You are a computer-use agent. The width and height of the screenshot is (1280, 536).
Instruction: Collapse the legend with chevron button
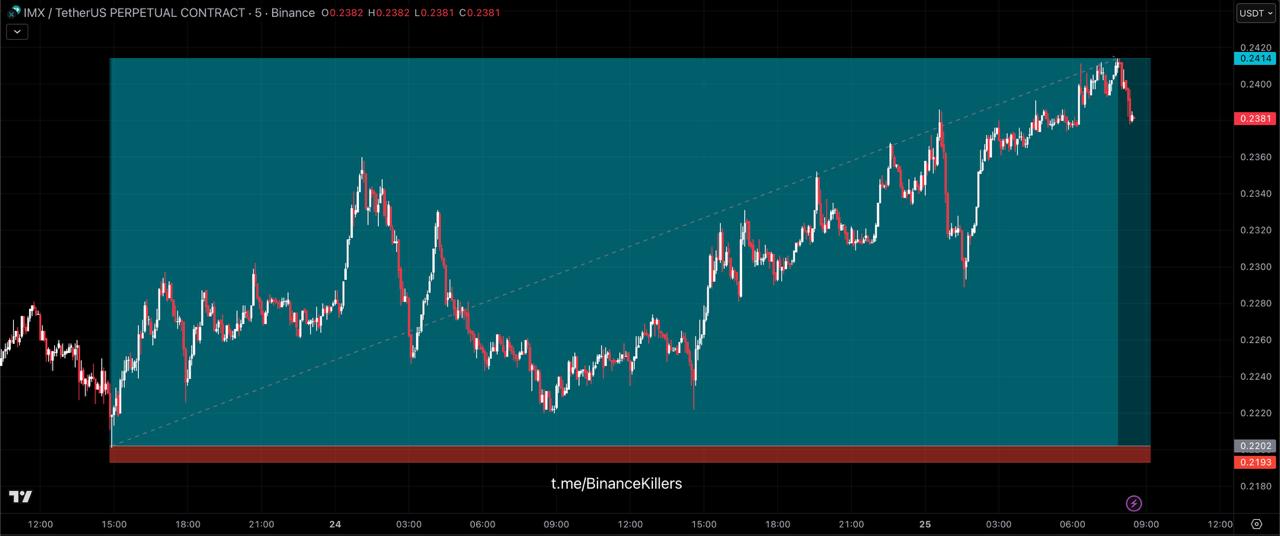(18, 32)
